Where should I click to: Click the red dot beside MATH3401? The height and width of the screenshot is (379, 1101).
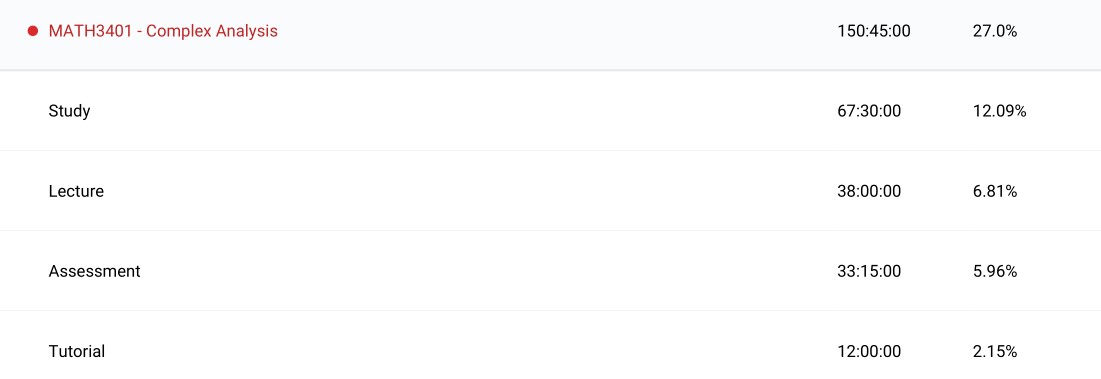click(x=32, y=31)
